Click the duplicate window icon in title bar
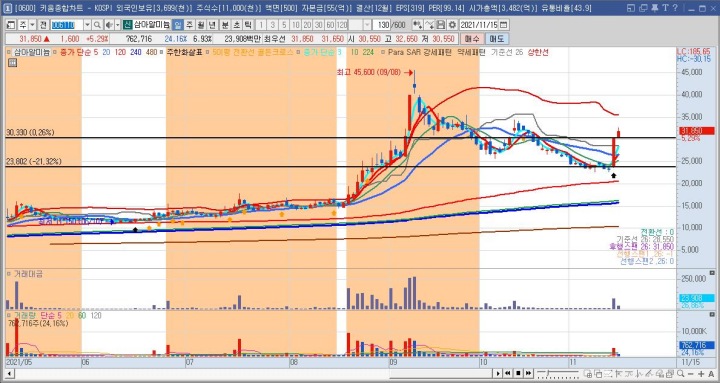720x383 pixels. point(643,8)
